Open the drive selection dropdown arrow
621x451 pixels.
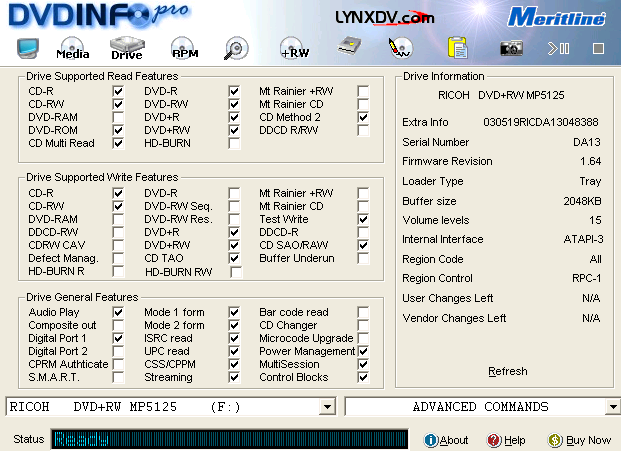point(327,407)
